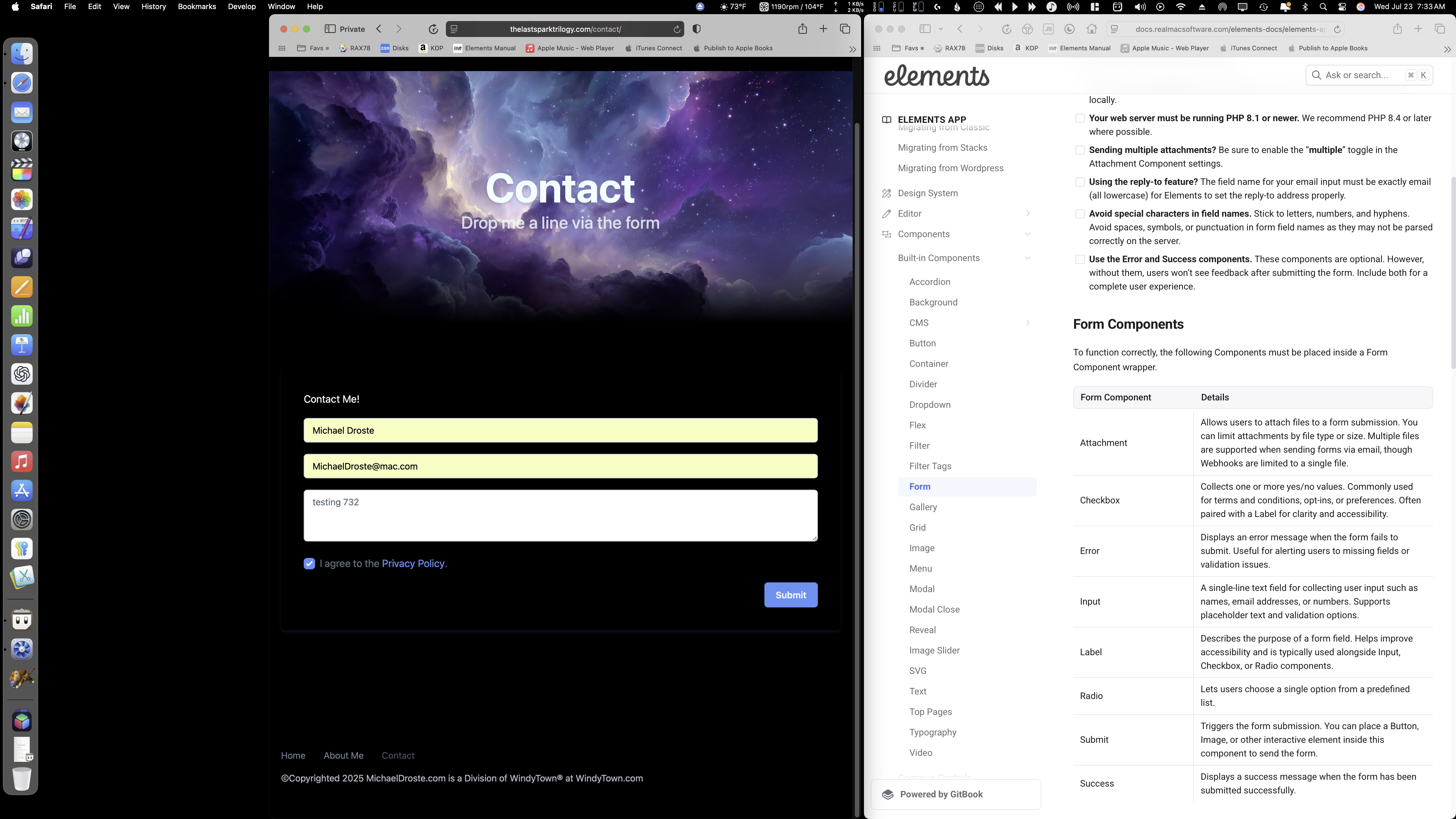Check Use the Error and Success checkbox
Screen dimensions: 1456x819
pos(1079,259)
